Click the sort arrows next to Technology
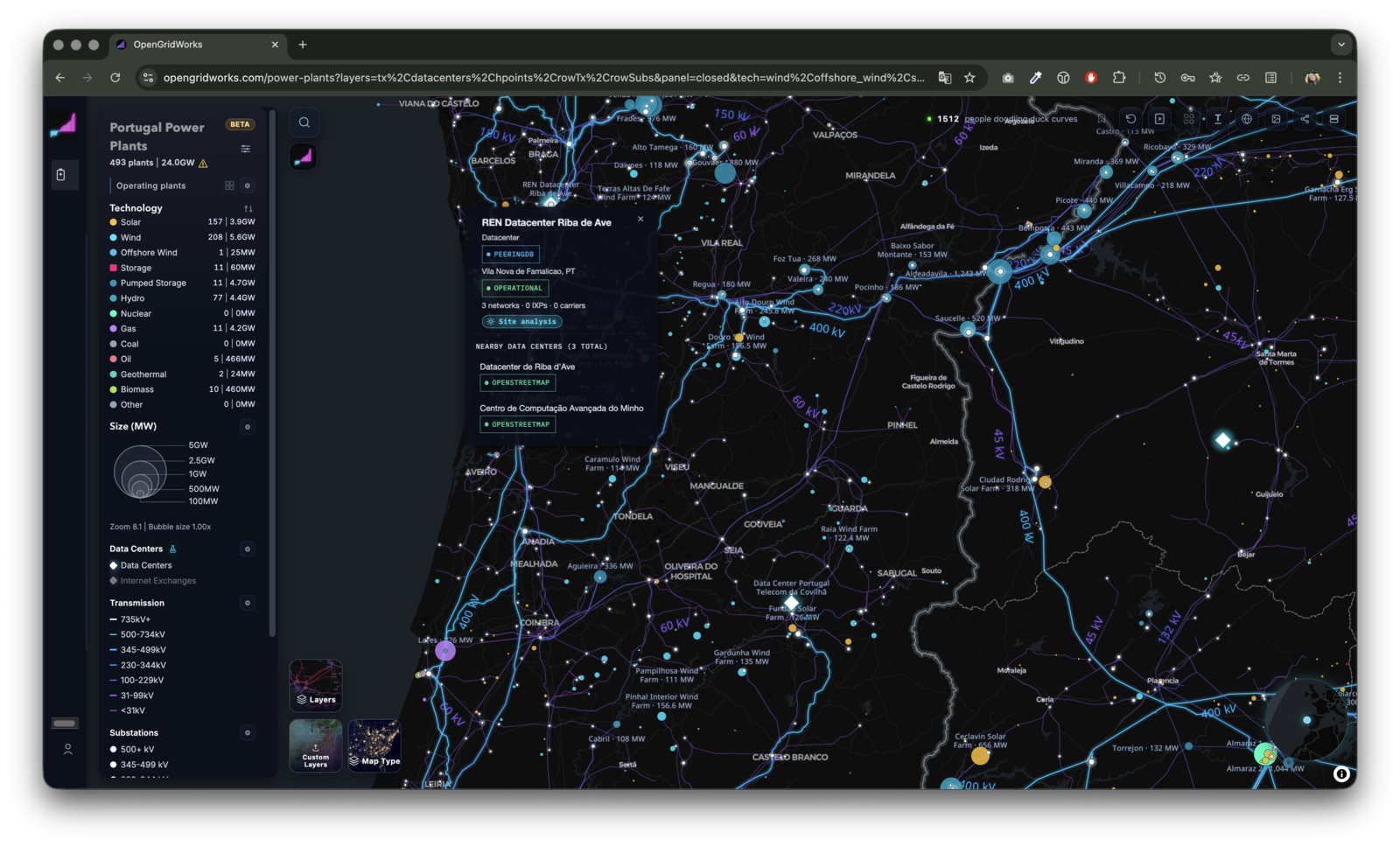Image resolution: width=1400 pixels, height=846 pixels. 248,208
